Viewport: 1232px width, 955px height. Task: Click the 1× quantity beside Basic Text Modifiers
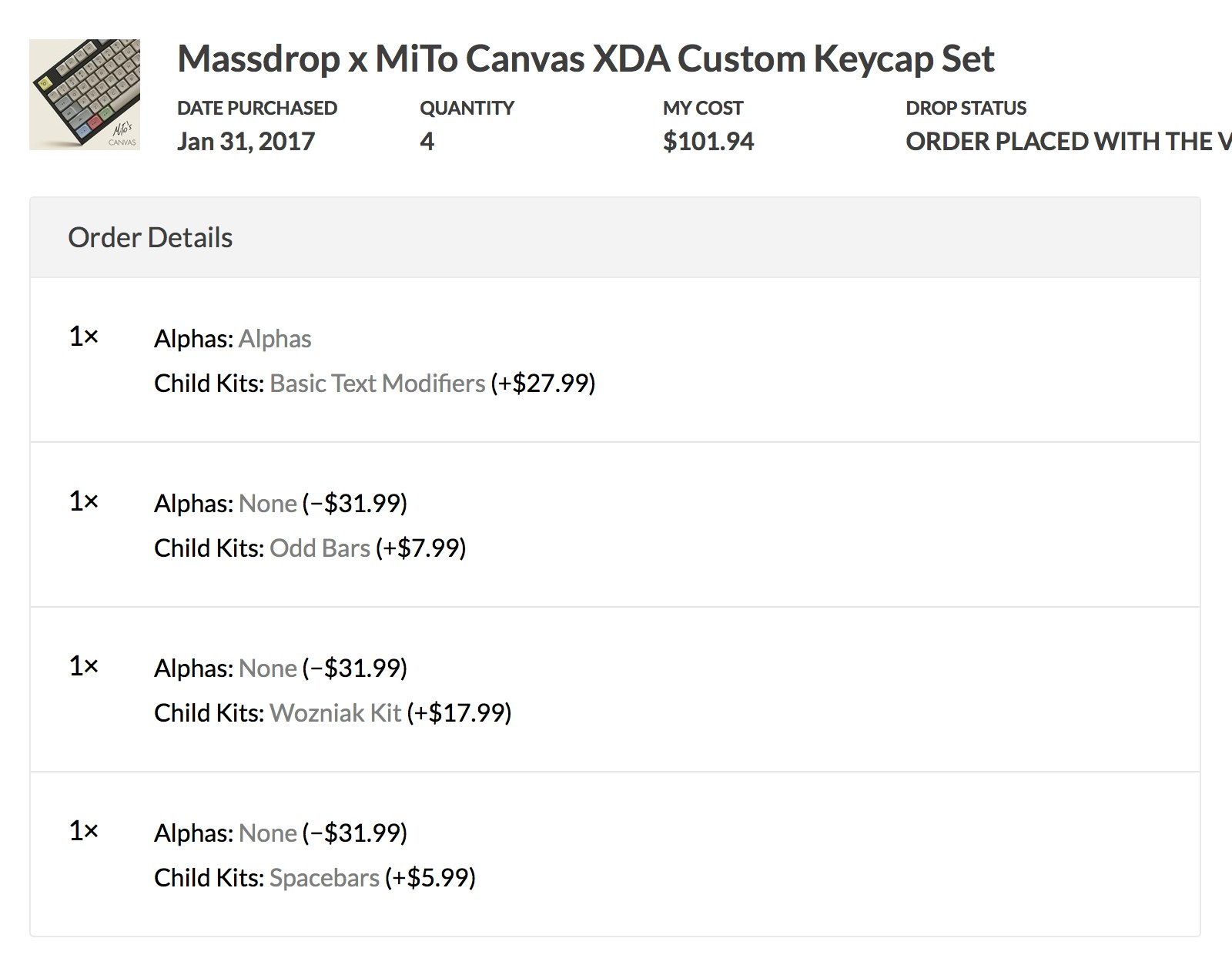84,337
